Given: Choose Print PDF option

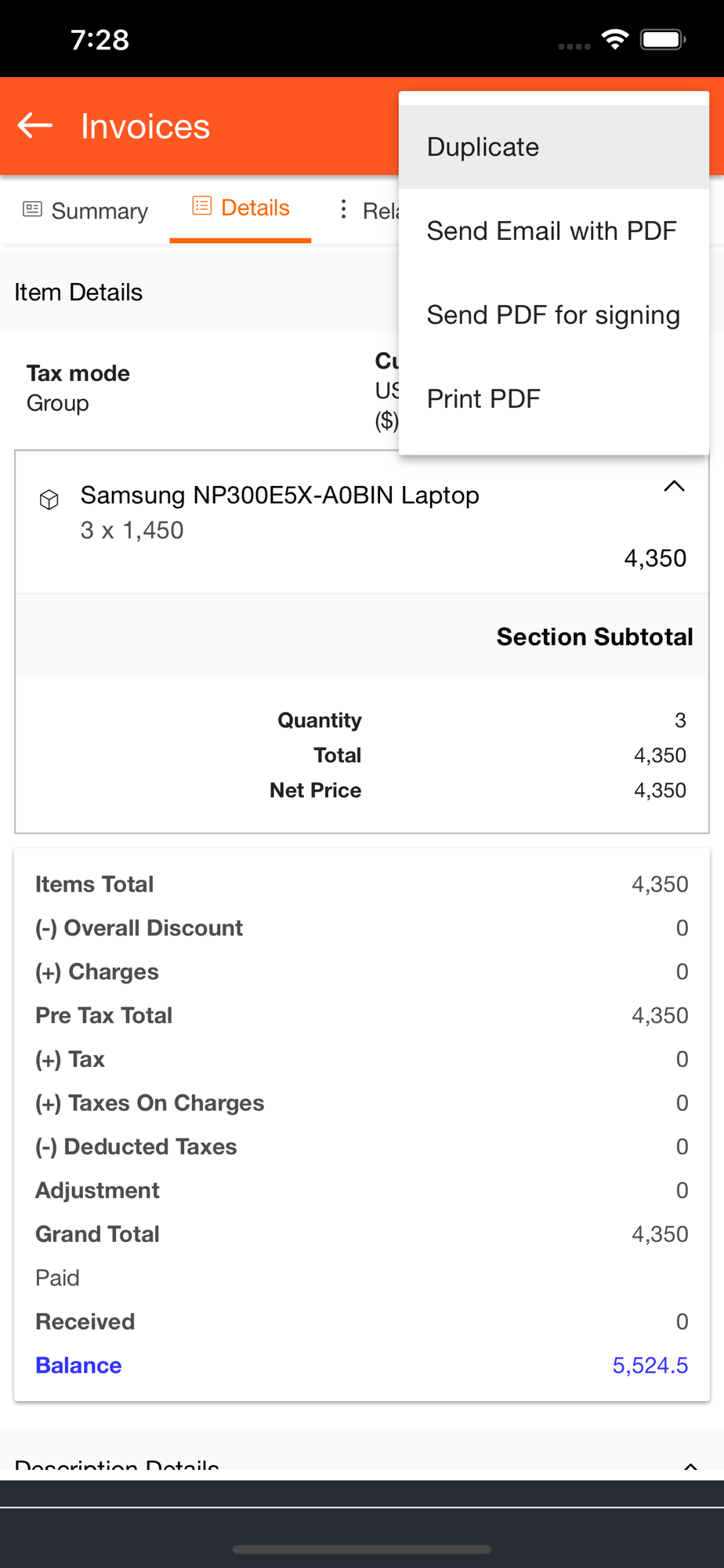Looking at the screenshot, I should click(x=483, y=399).
